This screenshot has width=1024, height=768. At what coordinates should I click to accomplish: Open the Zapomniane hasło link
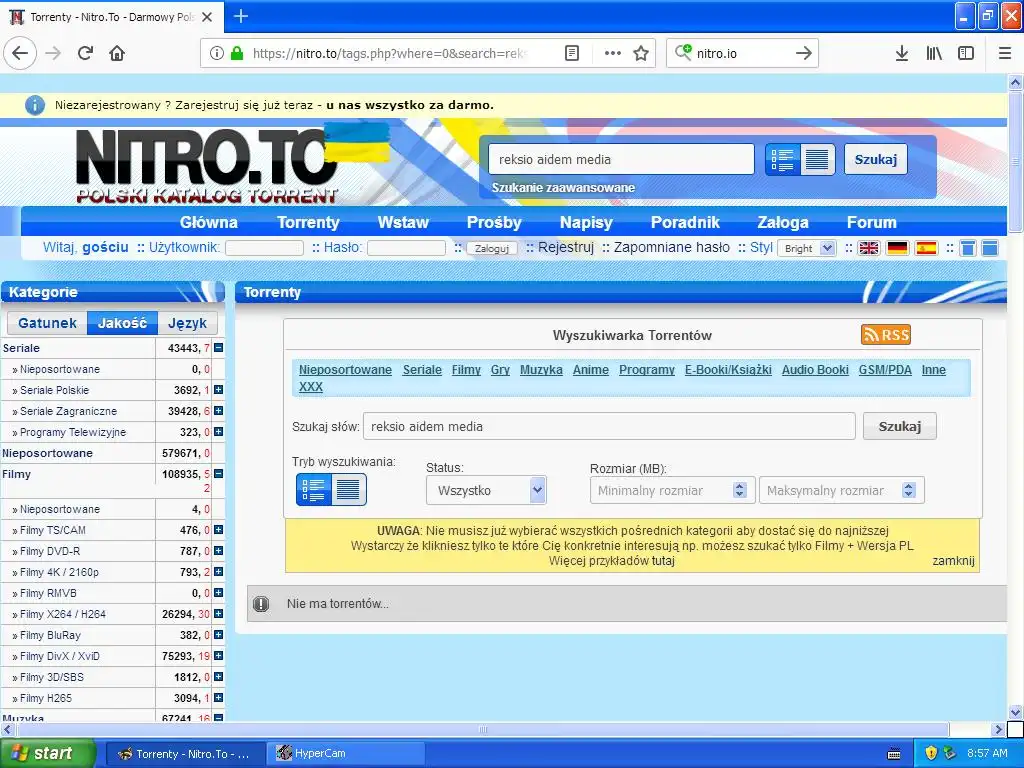tap(671, 248)
